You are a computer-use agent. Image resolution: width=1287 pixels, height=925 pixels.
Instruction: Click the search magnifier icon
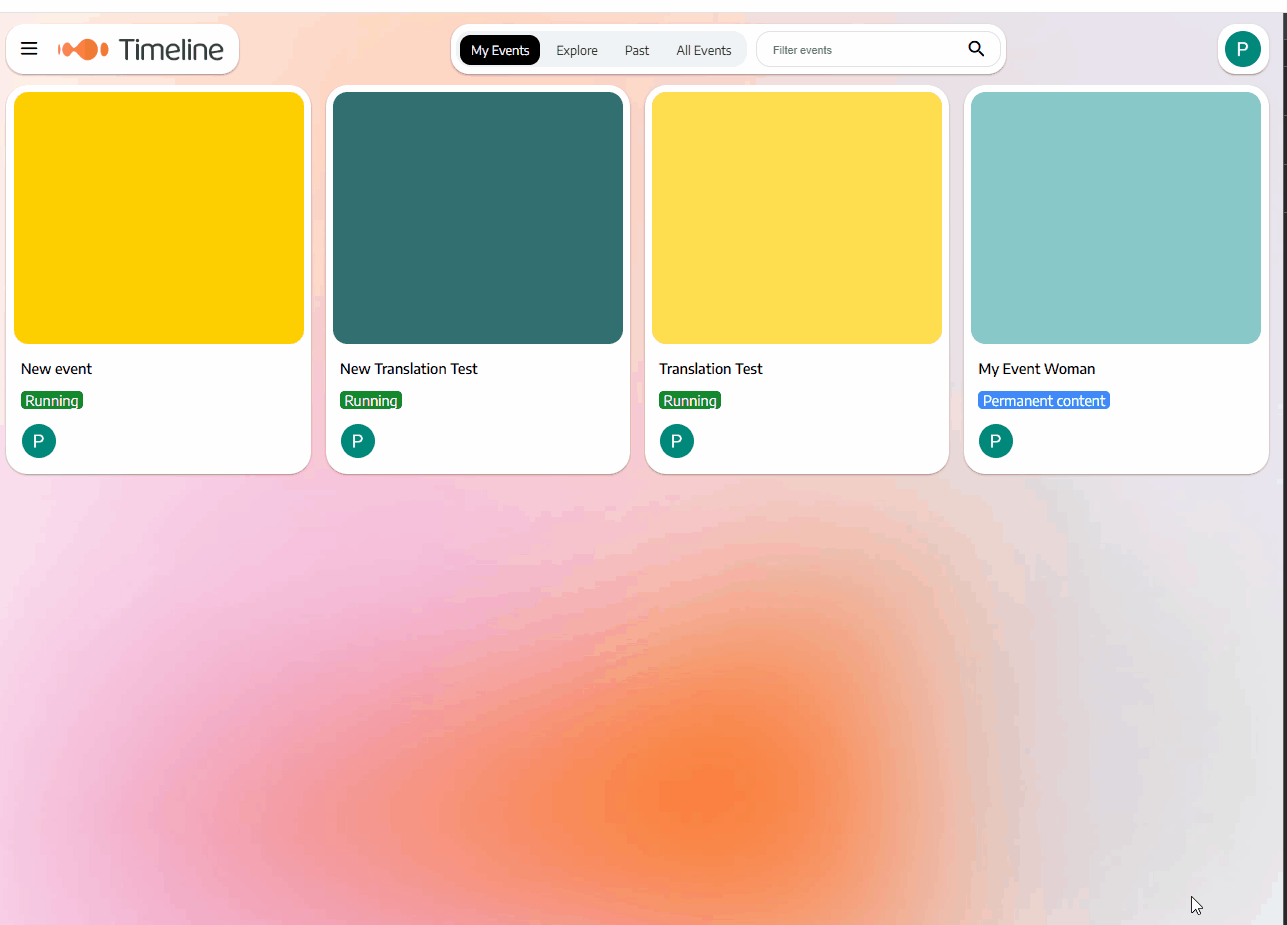click(976, 49)
